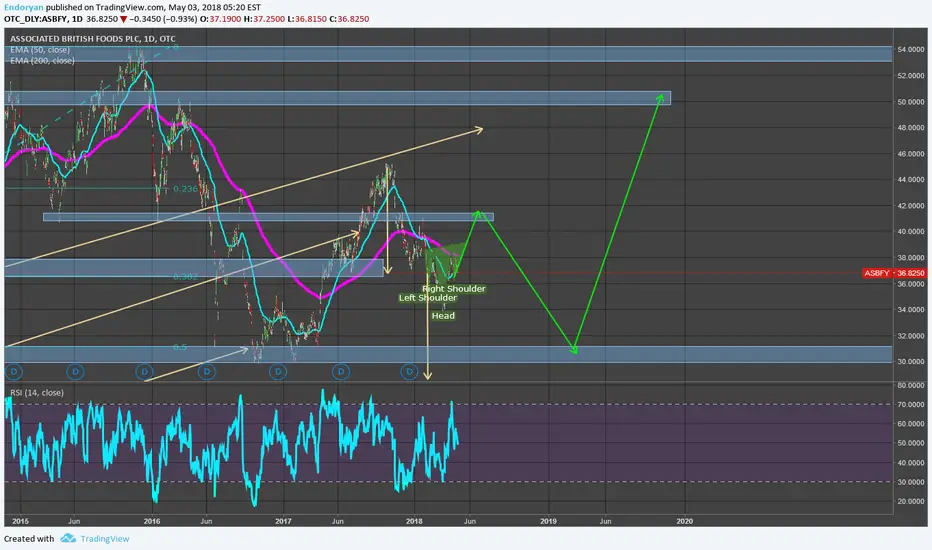
Task: Click the 48.0000 price axis label
Action: (910, 127)
